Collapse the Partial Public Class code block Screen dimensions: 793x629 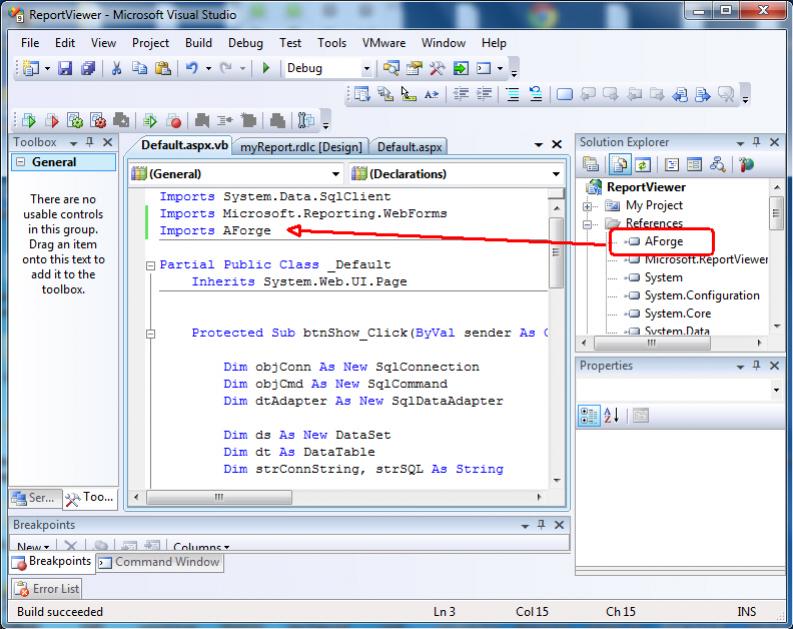(150, 266)
